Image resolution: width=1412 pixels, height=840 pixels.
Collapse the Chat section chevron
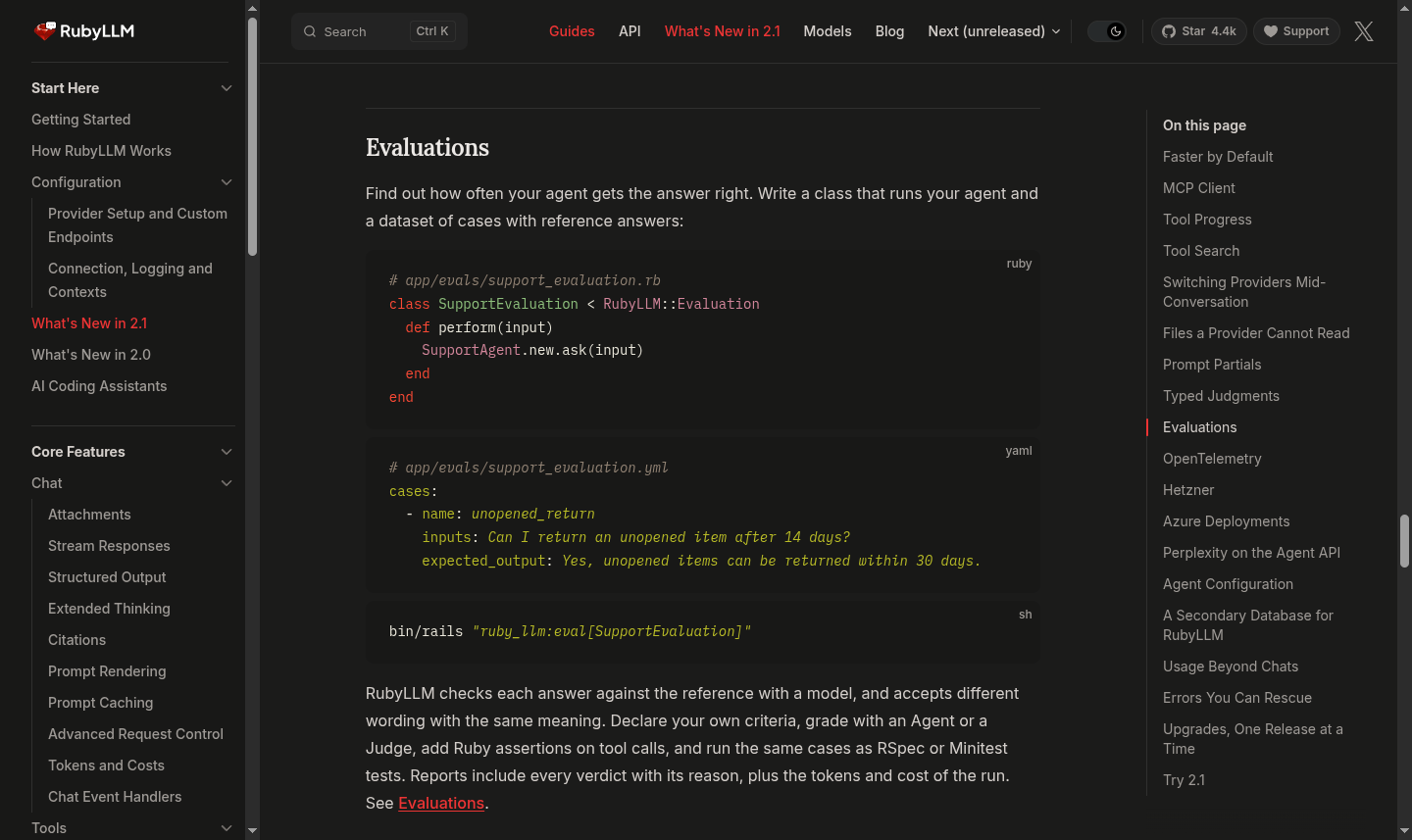pos(227,483)
